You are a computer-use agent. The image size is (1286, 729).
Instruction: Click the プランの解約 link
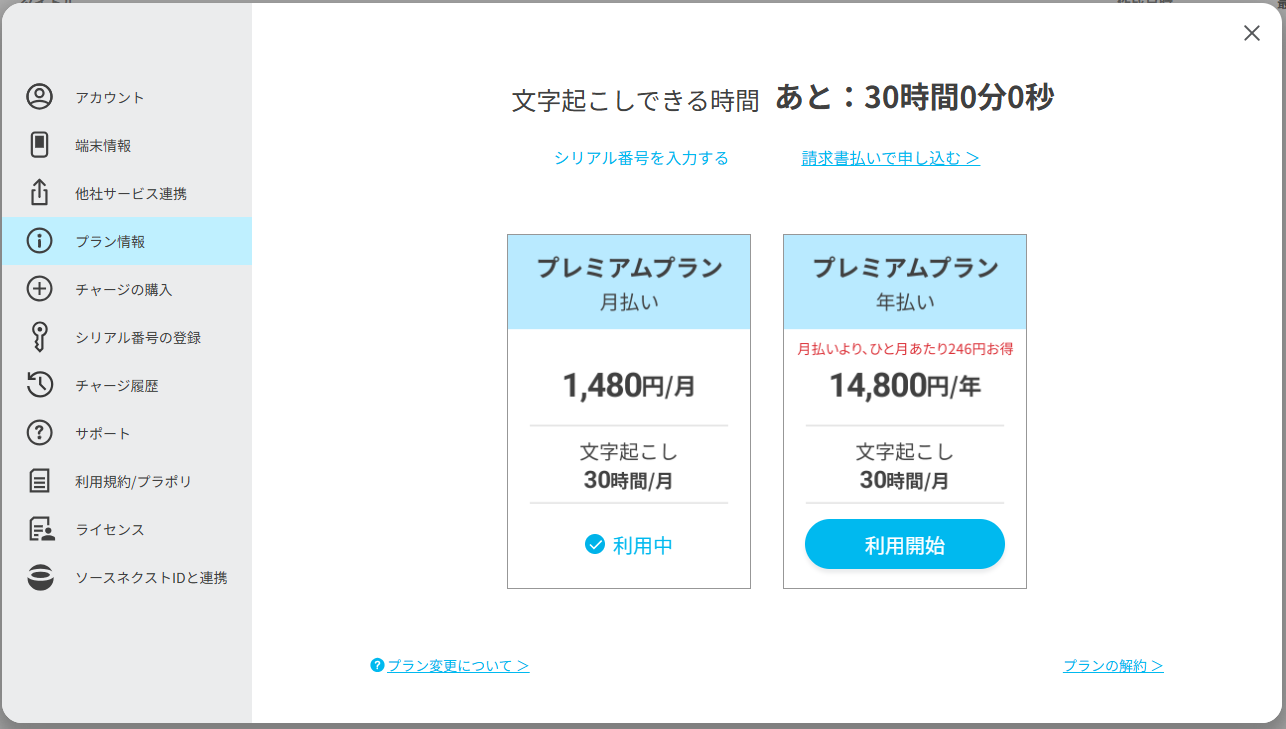click(x=1113, y=665)
